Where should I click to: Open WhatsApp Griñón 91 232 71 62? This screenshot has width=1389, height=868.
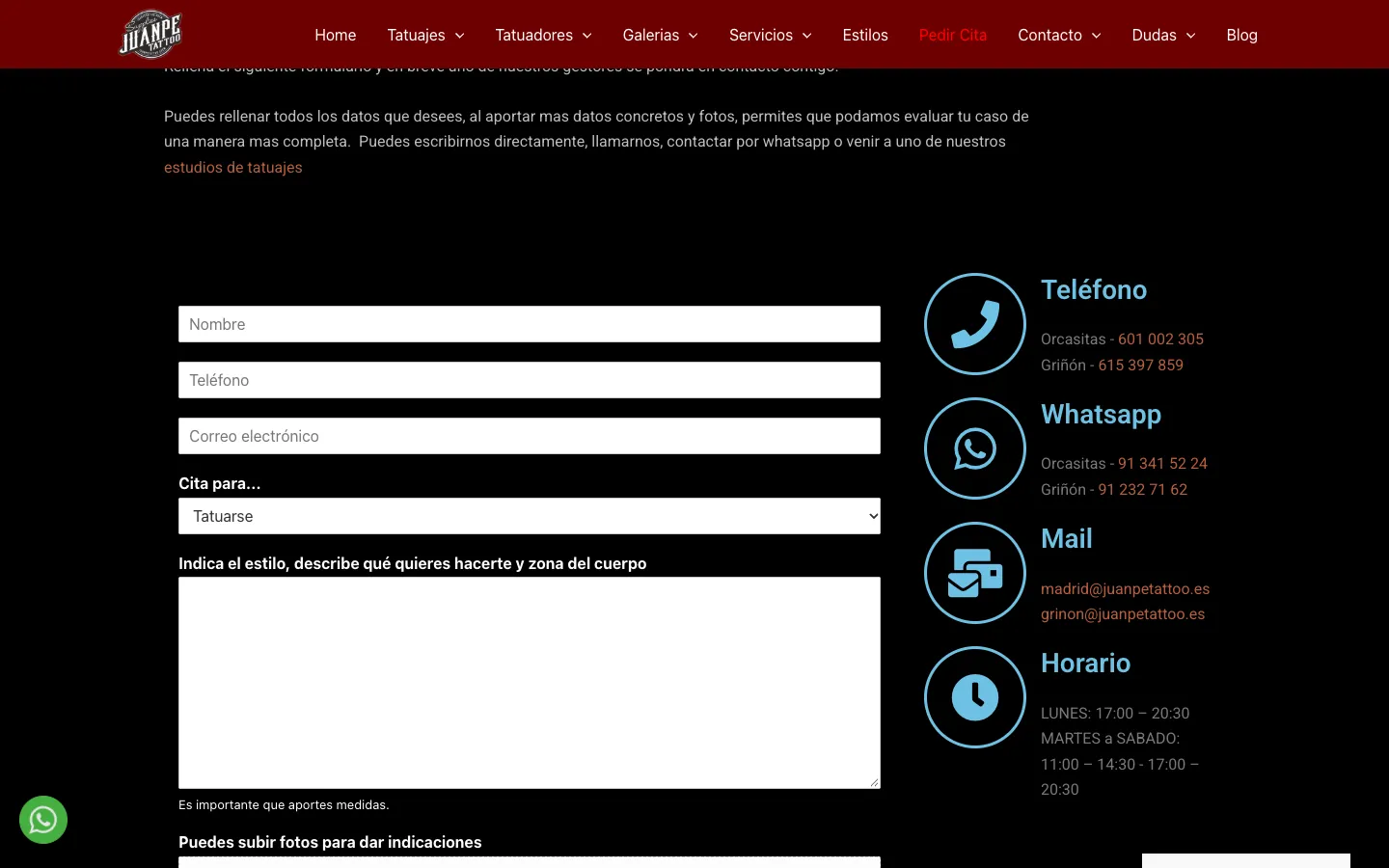pyautogui.click(x=1142, y=490)
